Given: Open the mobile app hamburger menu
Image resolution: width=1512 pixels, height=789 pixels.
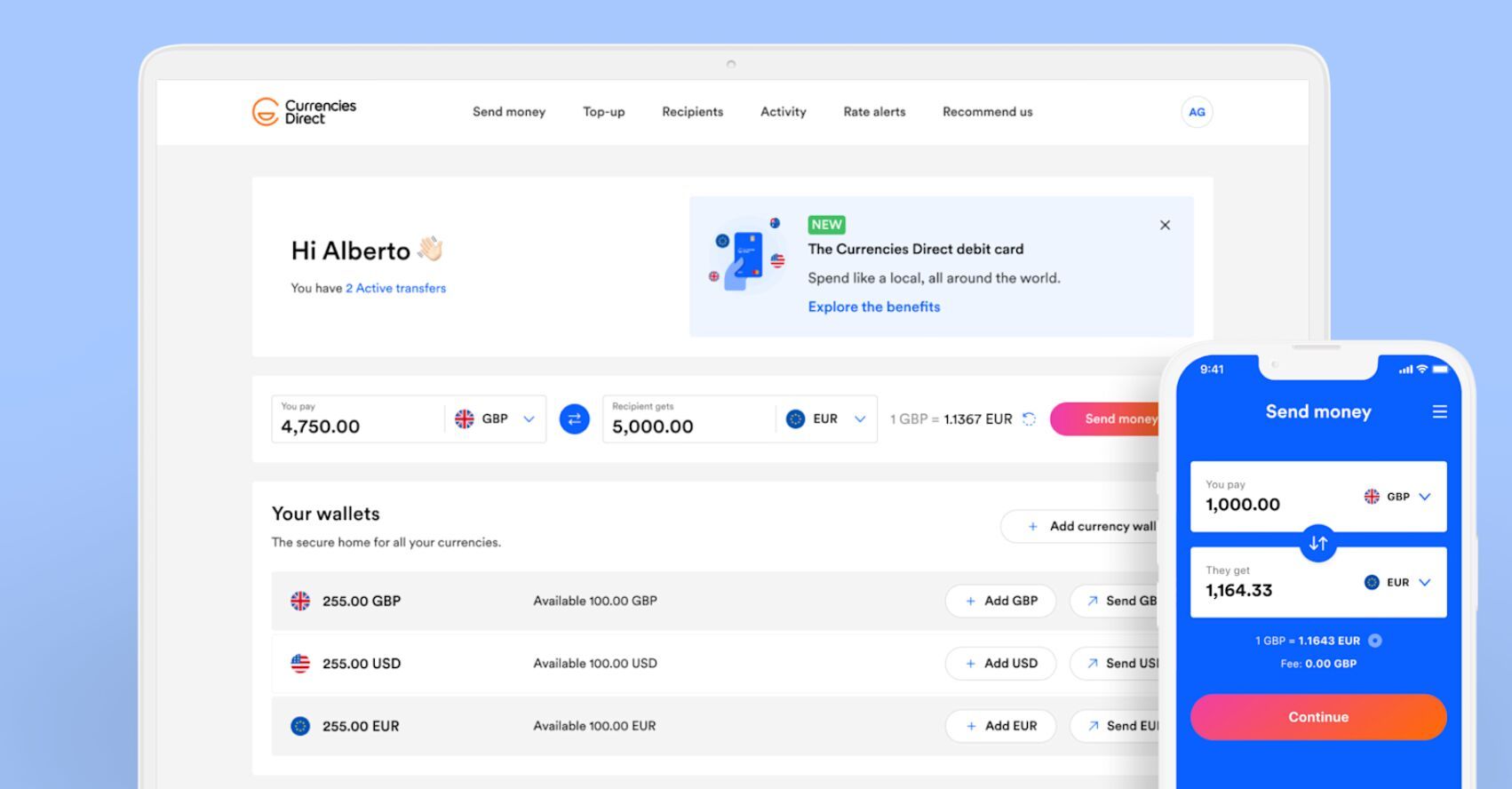Looking at the screenshot, I should 1439,412.
